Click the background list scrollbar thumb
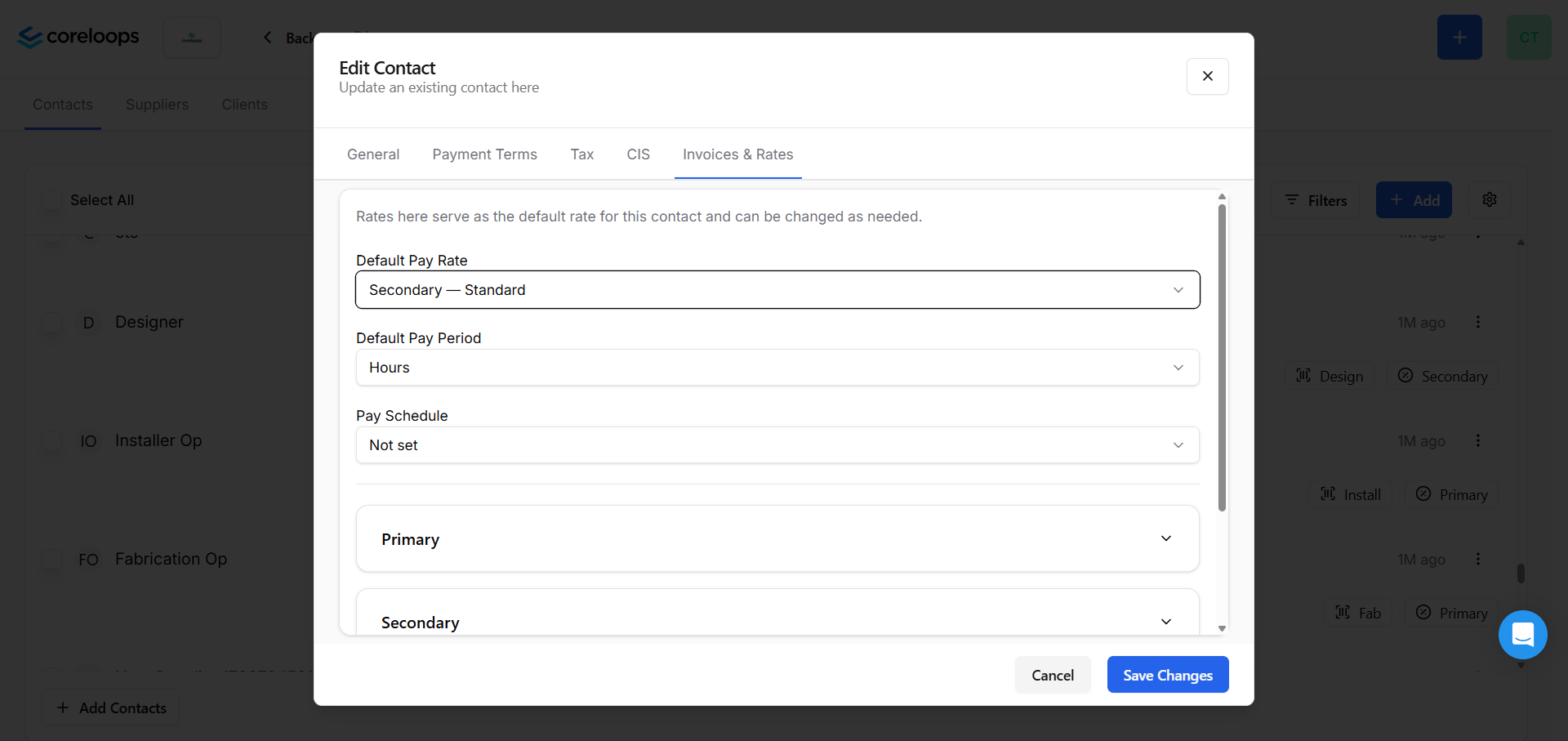Screen dimensions: 1568x741 [x=1521, y=574]
